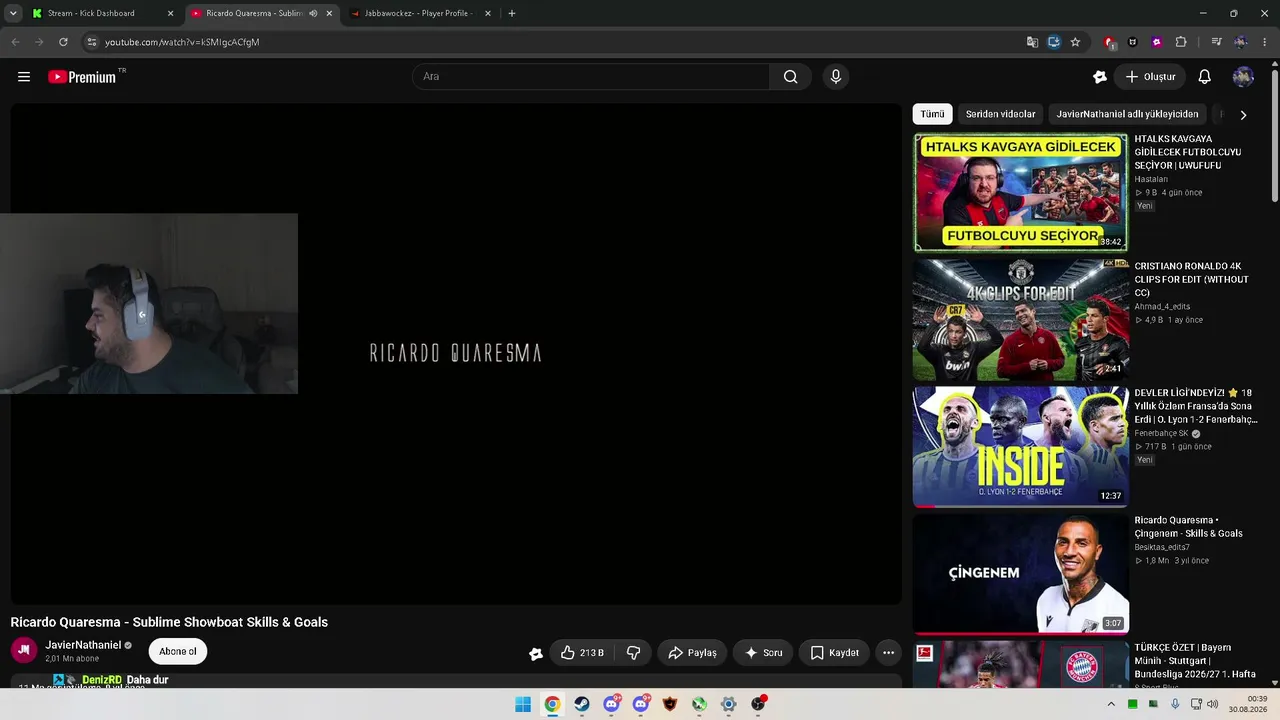Open YouTube account avatar menu
Viewport: 1280px width, 720px height.
(x=1243, y=77)
